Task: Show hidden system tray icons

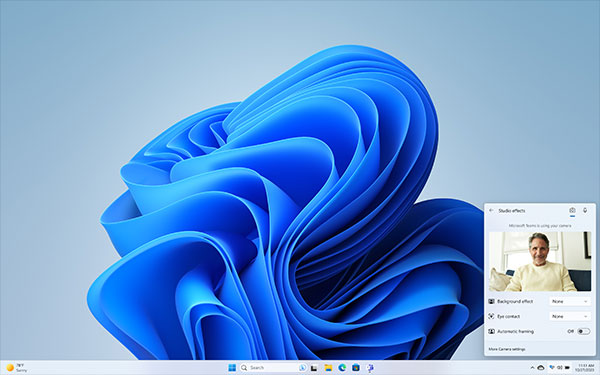Action: (x=532, y=368)
